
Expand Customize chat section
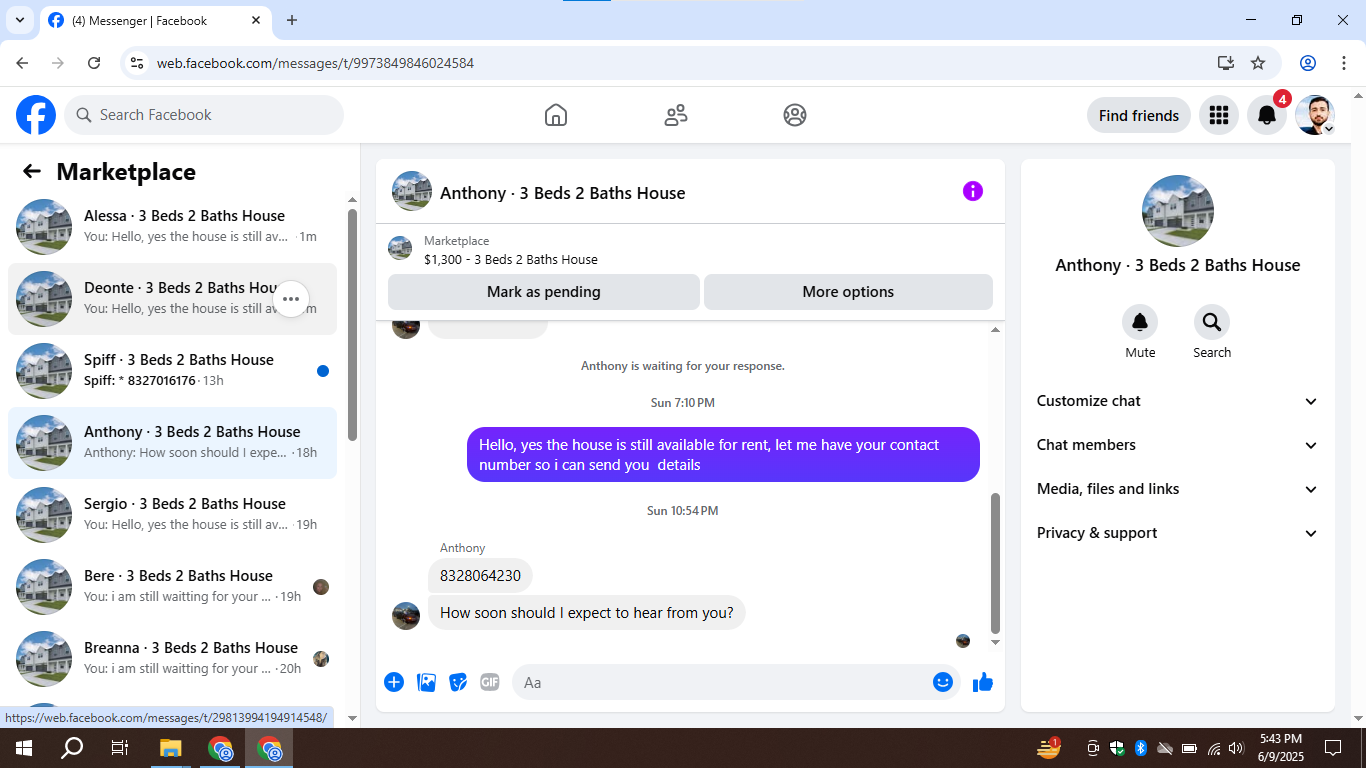point(1178,401)
